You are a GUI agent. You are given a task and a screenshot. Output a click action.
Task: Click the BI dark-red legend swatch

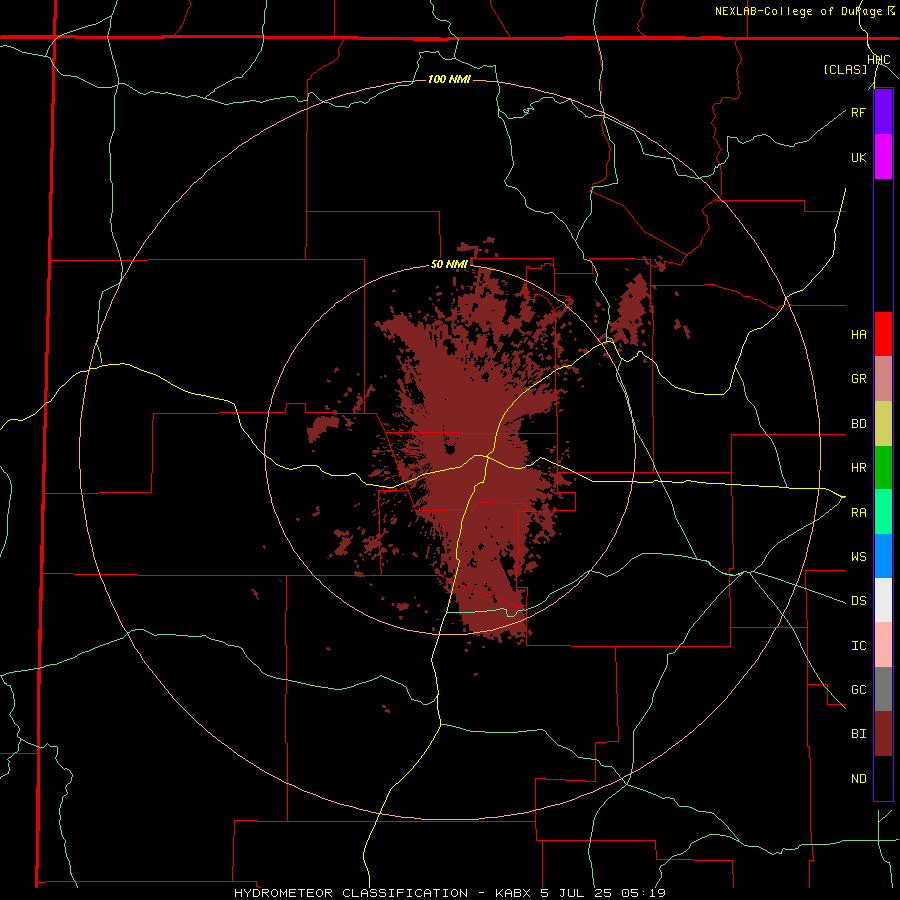[x=883, y=734]
